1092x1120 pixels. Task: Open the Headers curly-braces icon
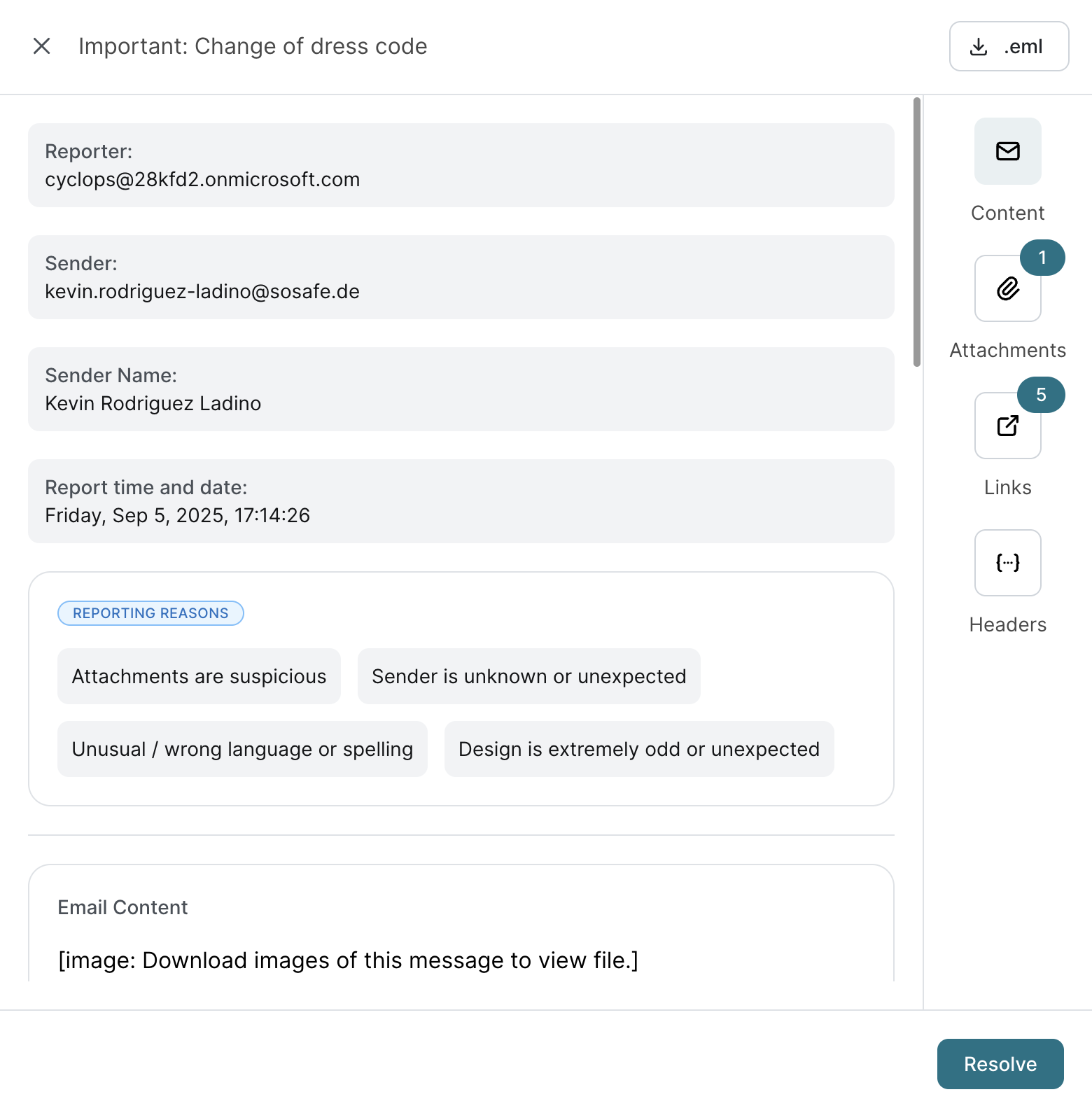[x=1007, y=563]
